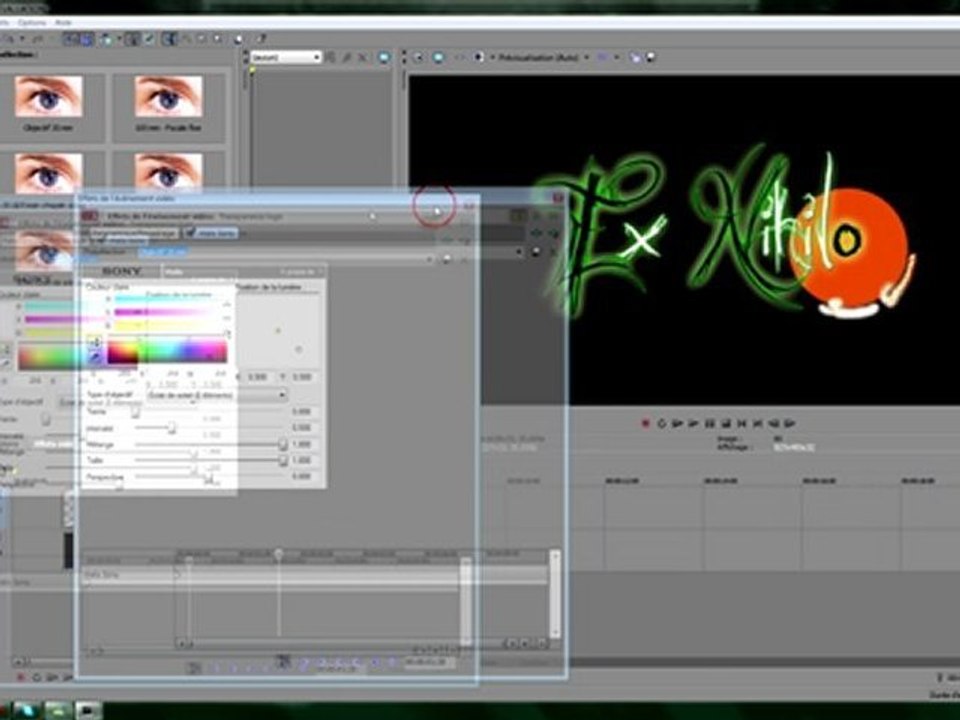Toggle loop playback under the preview
Screen dimensions: 960x720
point(661,423)
